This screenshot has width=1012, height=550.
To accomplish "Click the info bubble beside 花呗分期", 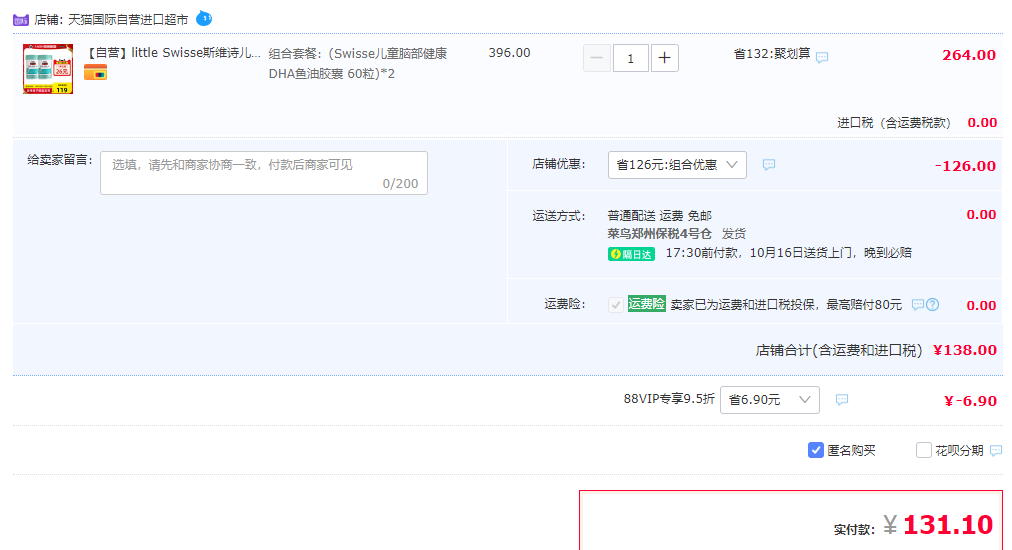I will [996, 451].
